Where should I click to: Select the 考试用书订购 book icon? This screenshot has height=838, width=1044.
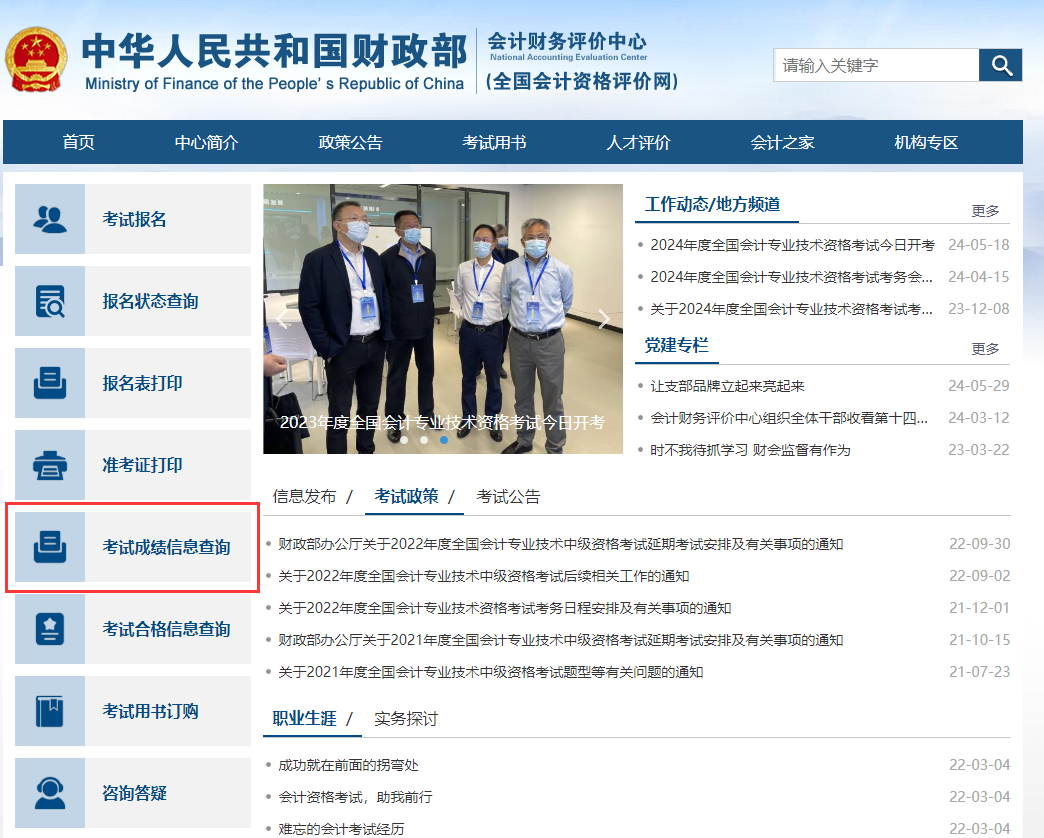click(49, 710)
